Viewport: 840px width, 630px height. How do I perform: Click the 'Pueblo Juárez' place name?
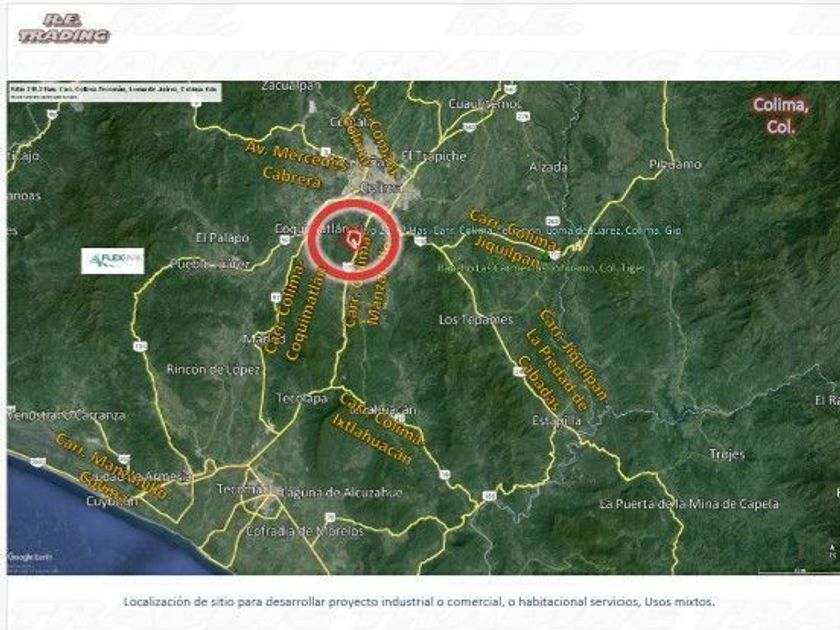coord(210,264)
